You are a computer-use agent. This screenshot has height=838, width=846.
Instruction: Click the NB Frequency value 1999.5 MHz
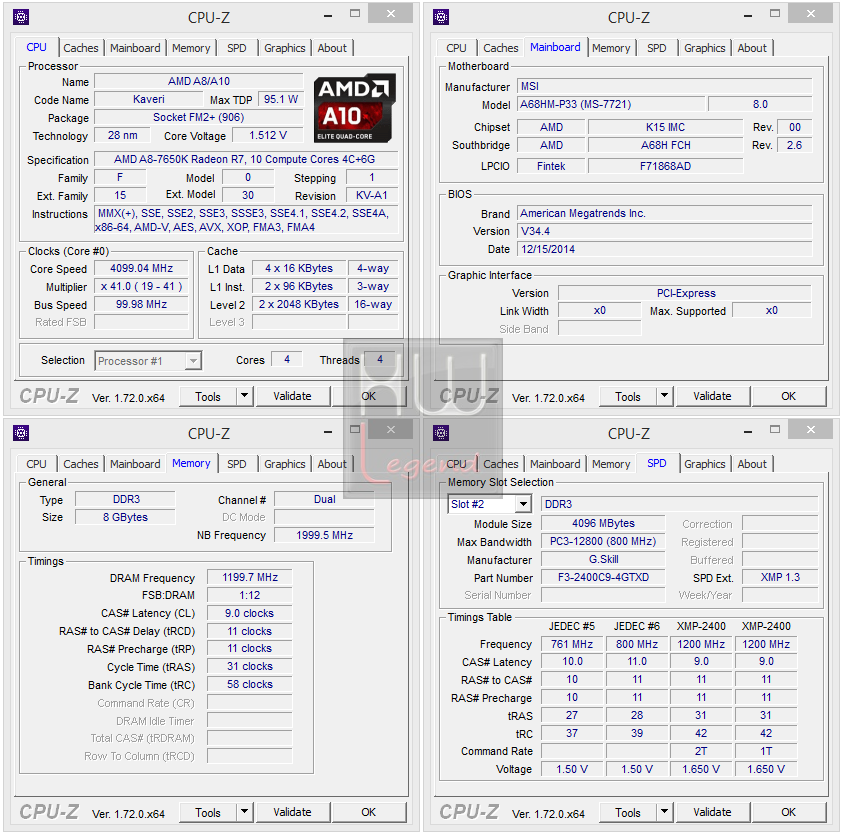pos(324,535)
